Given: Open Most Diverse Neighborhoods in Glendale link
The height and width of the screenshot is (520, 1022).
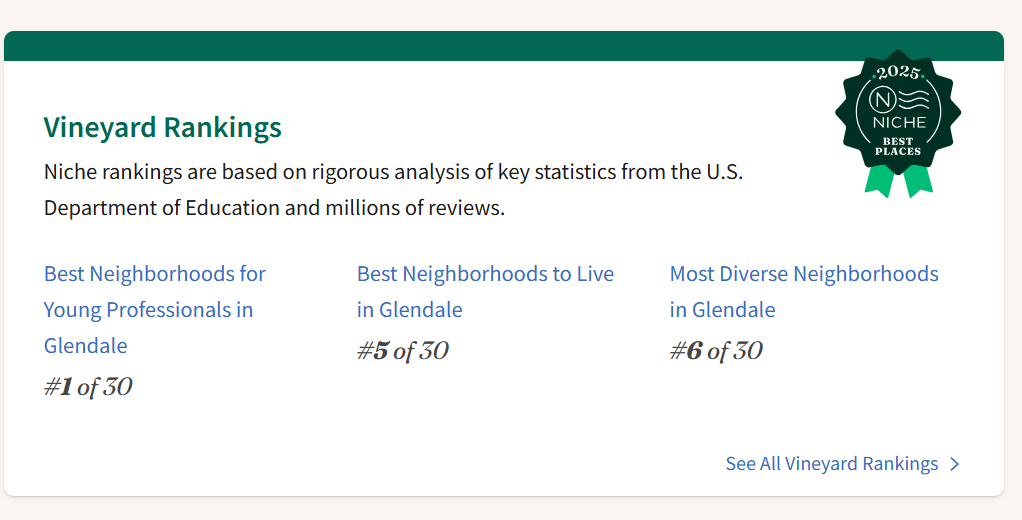Looking at the screenshot, I should pos(804,291).
